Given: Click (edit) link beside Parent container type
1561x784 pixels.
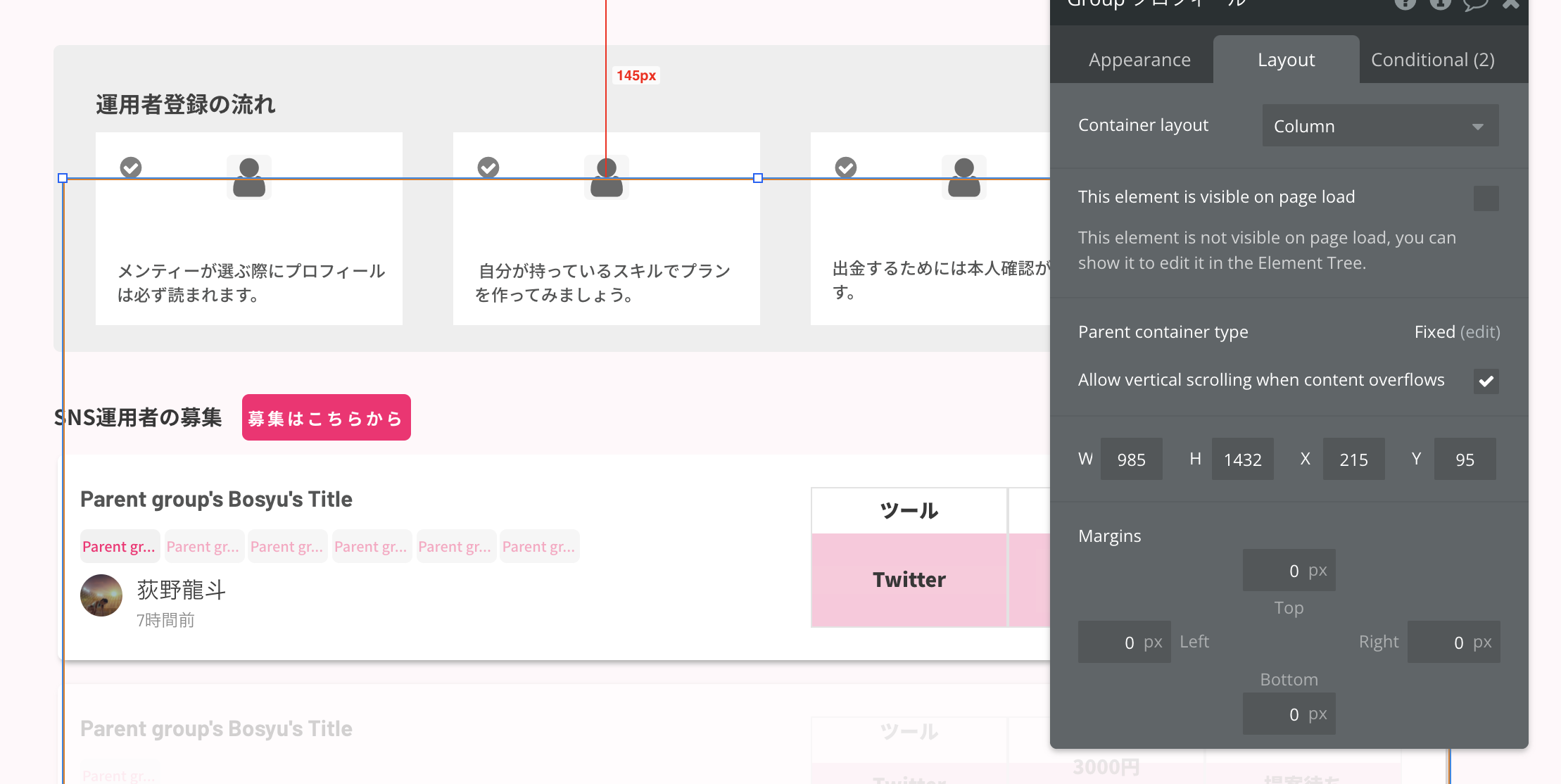Looking at the screenshot, I should (1479, 332).
